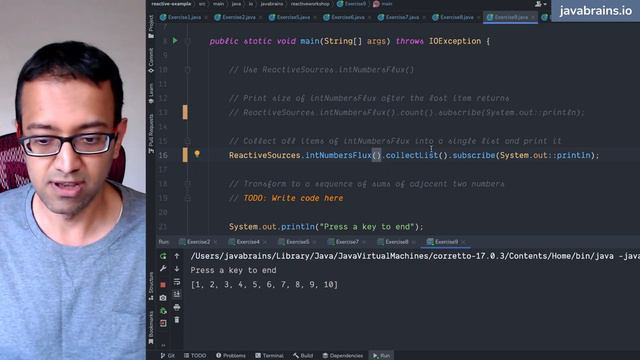Open Learn tool window
The height and width of the screenshot is (360, 640).
tap(151, 93)
